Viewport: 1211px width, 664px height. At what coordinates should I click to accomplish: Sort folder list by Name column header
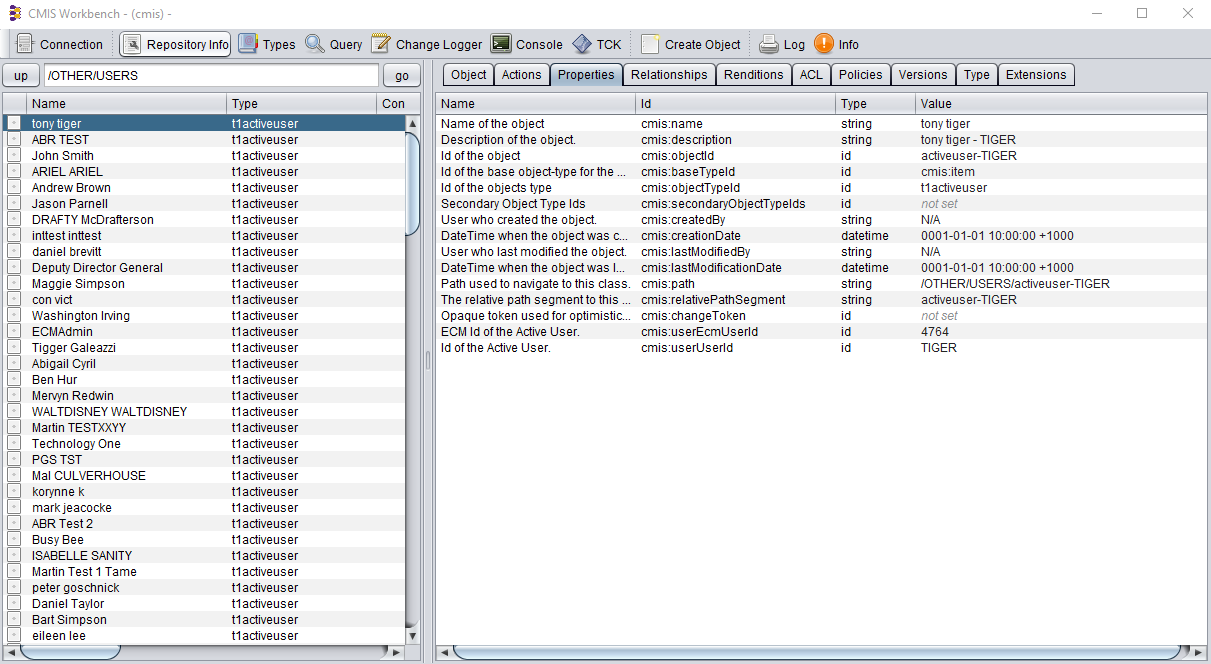[x=126, y=104]
